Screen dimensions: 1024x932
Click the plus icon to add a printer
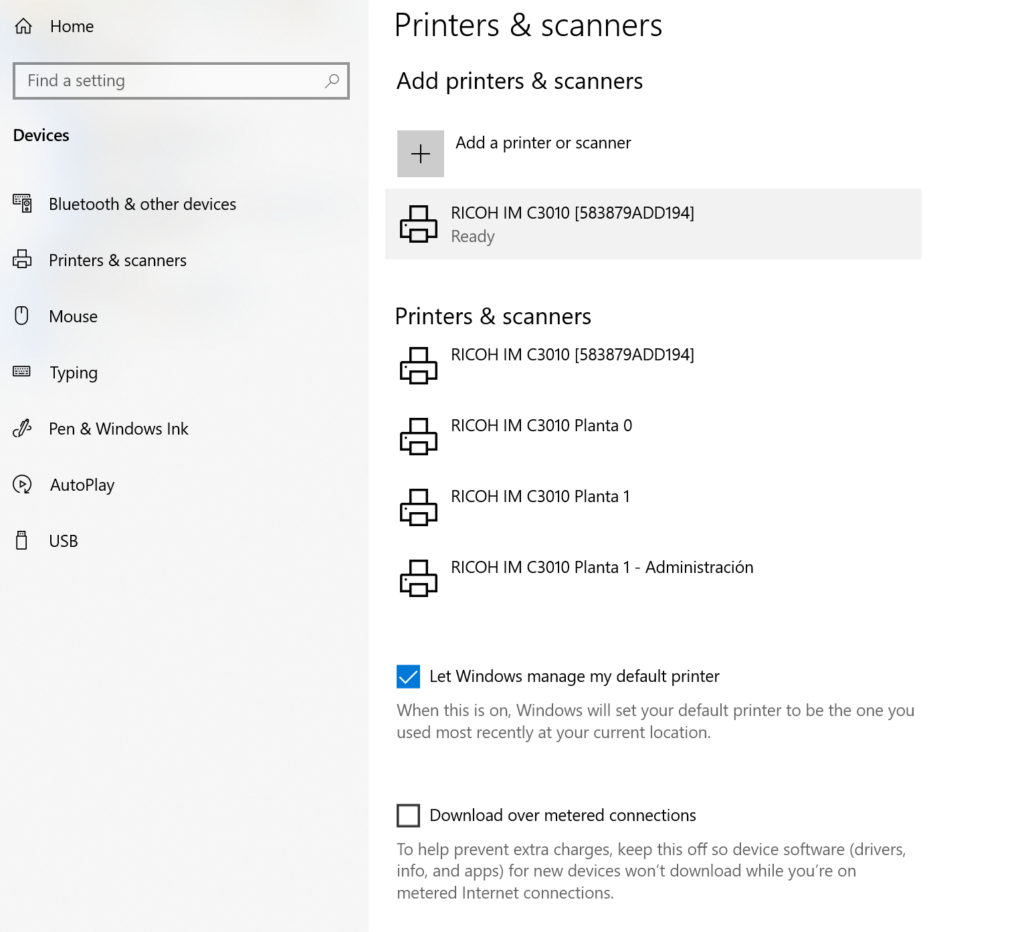point(420,154)
